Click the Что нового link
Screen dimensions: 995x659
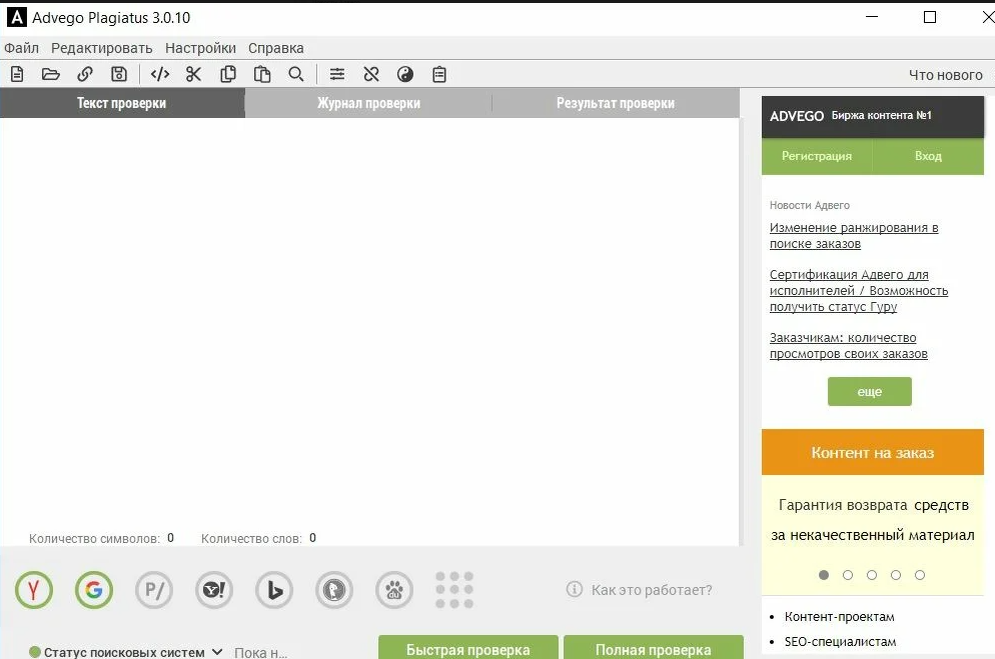point(946,75)
